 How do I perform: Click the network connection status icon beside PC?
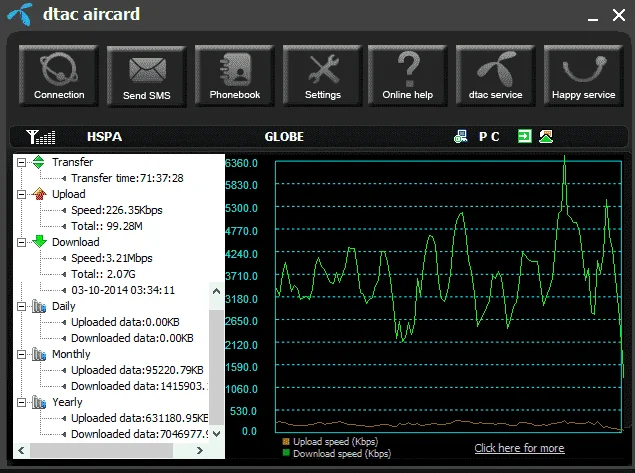[x=460, y=136]
